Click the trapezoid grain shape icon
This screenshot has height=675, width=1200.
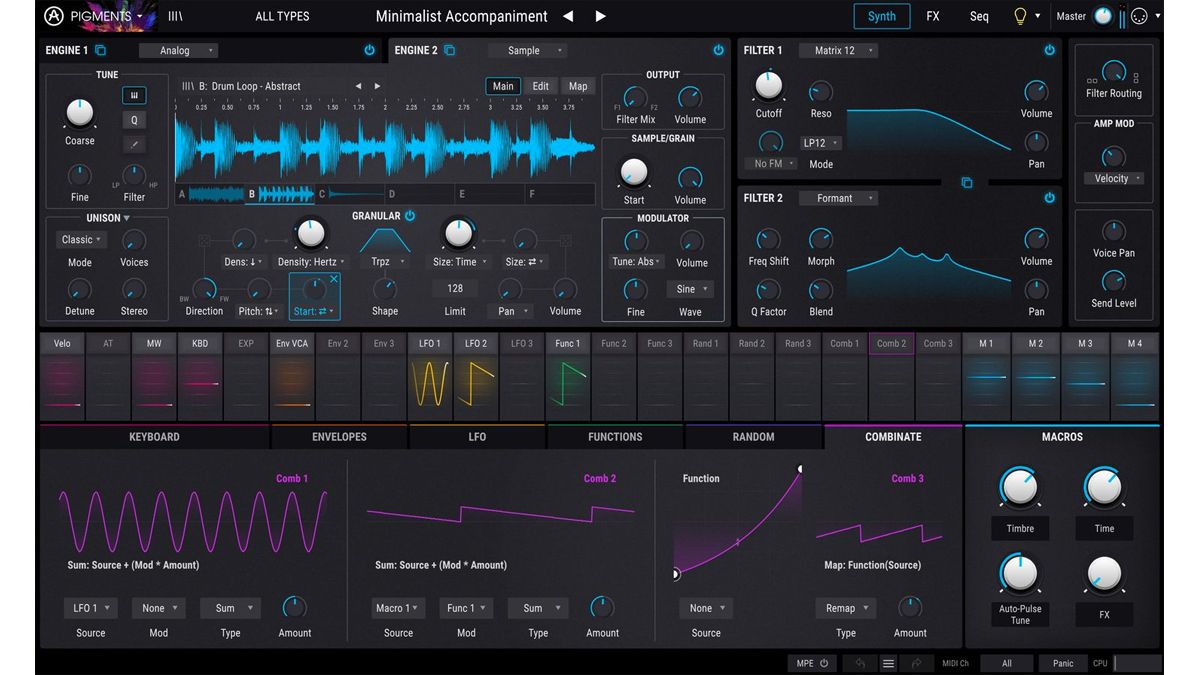click(384, 240)
